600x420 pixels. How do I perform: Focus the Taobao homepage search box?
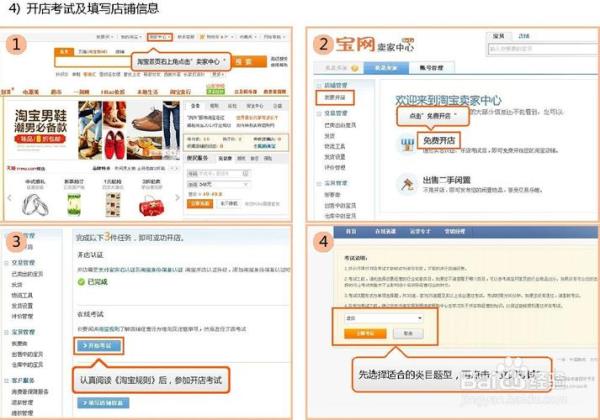pos(93,62)
